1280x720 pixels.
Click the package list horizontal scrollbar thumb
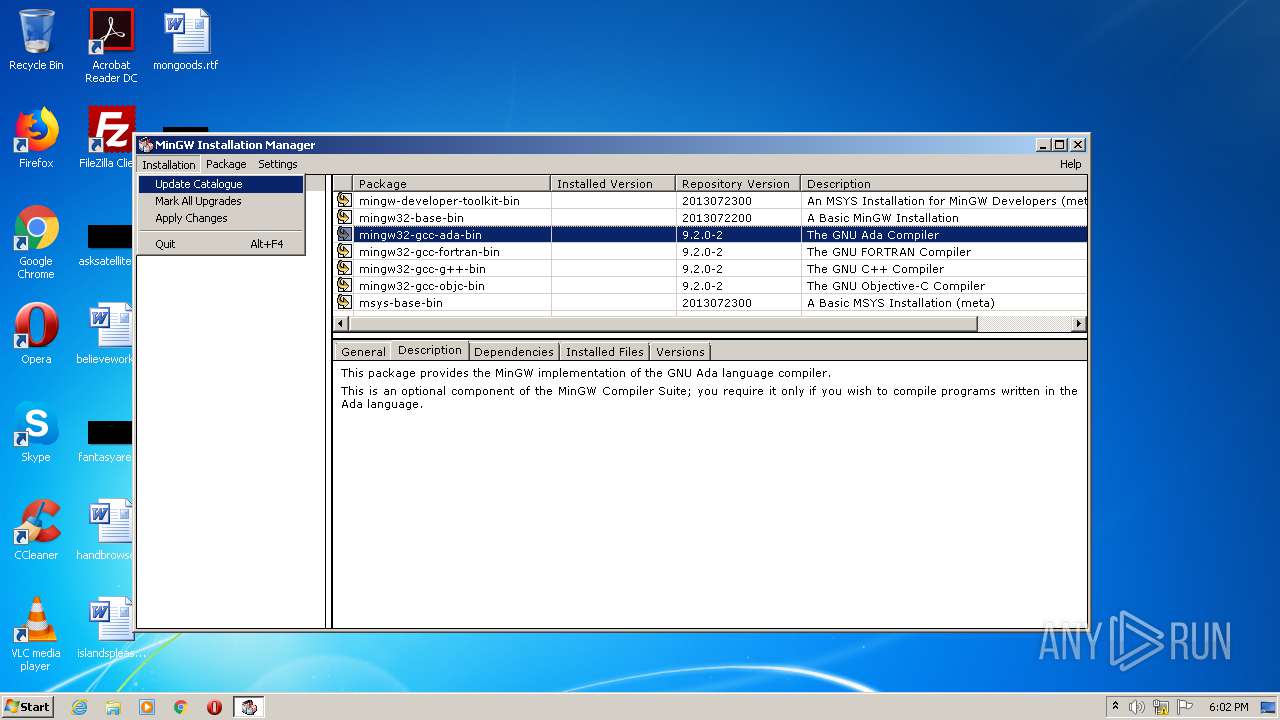(663, 324)
